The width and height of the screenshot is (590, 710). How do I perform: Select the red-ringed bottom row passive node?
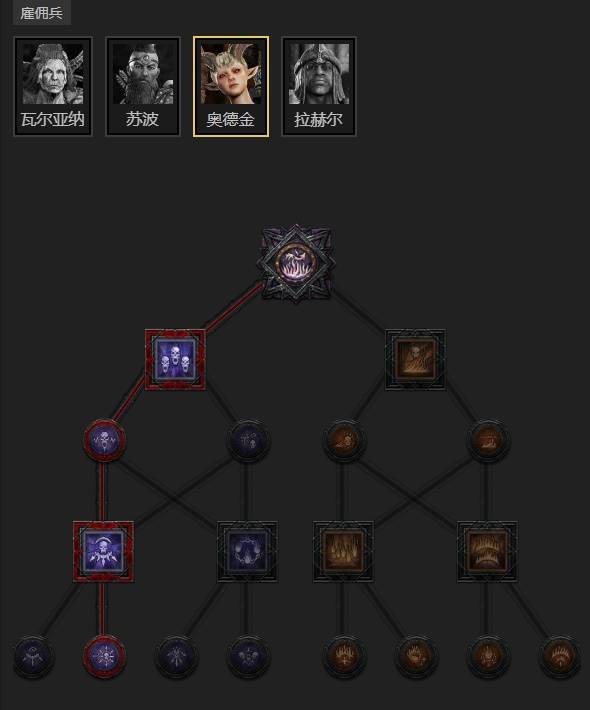(x=104, y=656)
